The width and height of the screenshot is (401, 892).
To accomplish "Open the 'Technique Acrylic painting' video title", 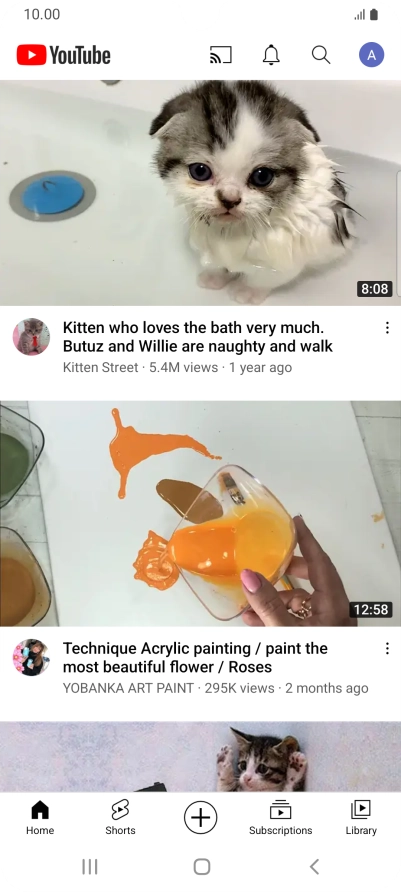I will [195, 658].
